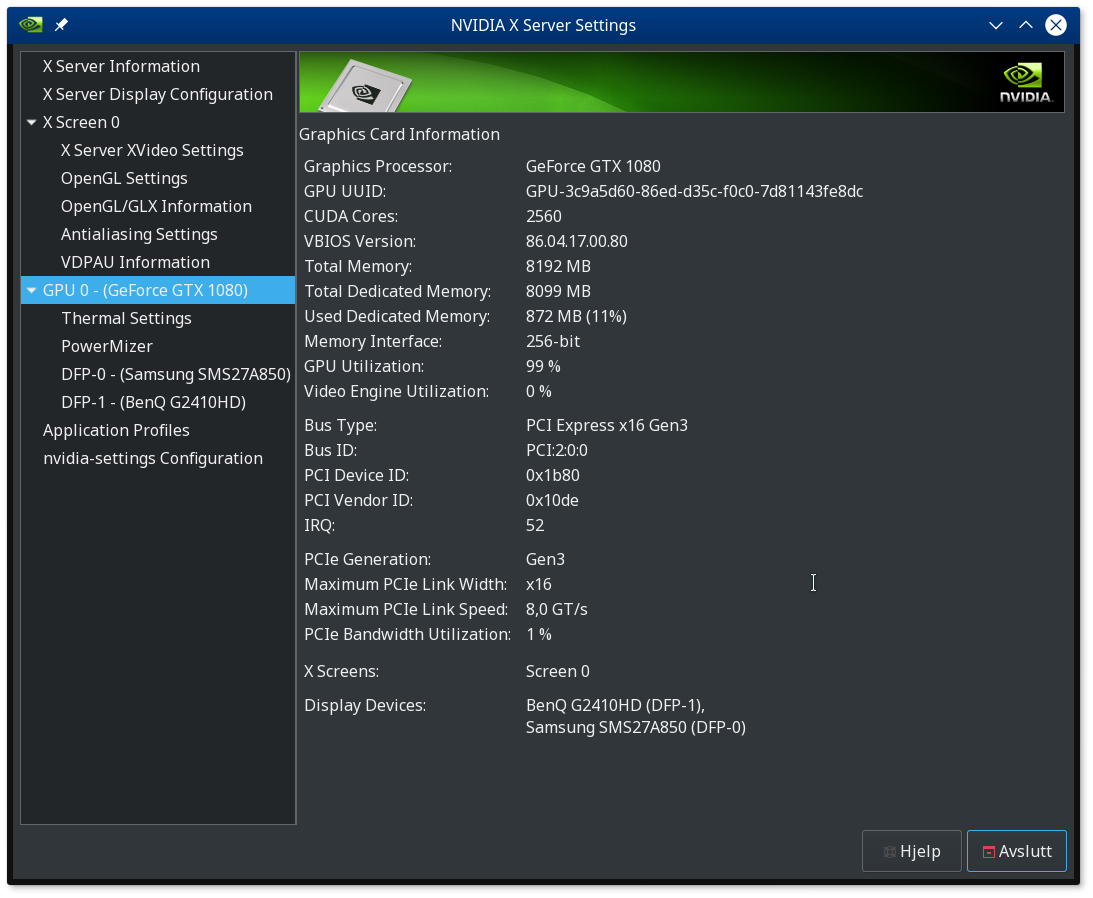Click Samsung SMS27A850 (DFP-0) display device text
The image size is (1093, 898).
(636, 728)
